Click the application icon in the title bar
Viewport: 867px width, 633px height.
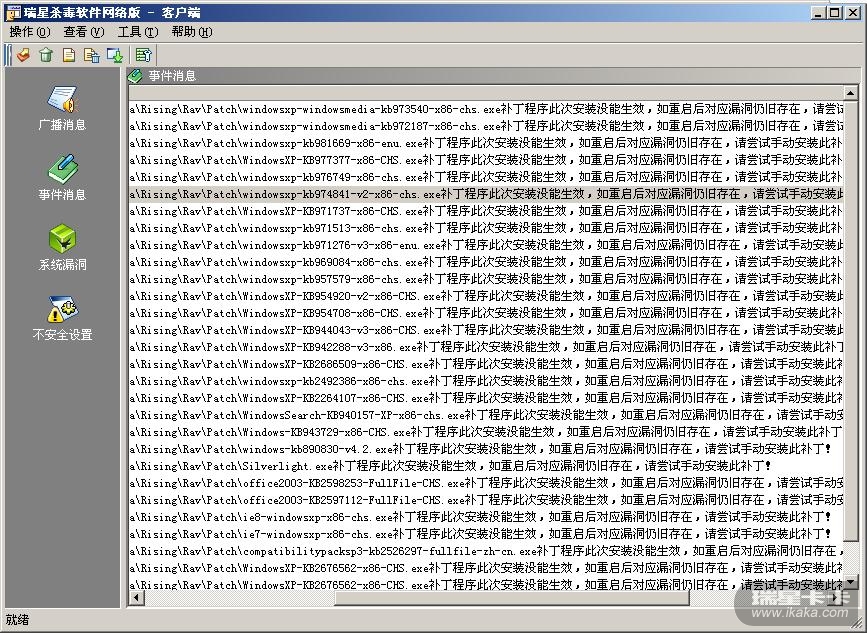(12, 12)
